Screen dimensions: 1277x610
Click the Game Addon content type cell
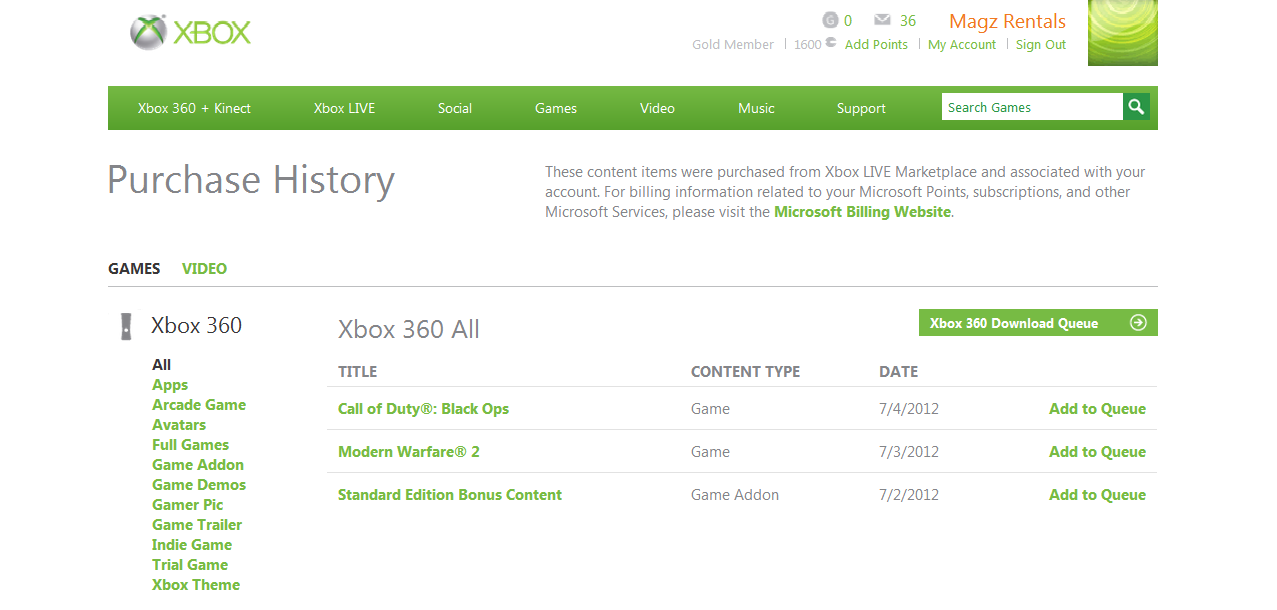click(x=735, y=494)
